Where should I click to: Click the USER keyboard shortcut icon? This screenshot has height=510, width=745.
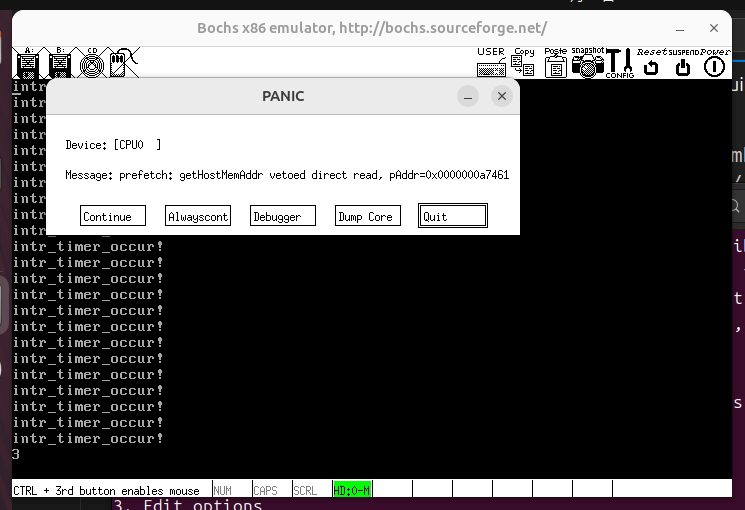tap(491, 62)
